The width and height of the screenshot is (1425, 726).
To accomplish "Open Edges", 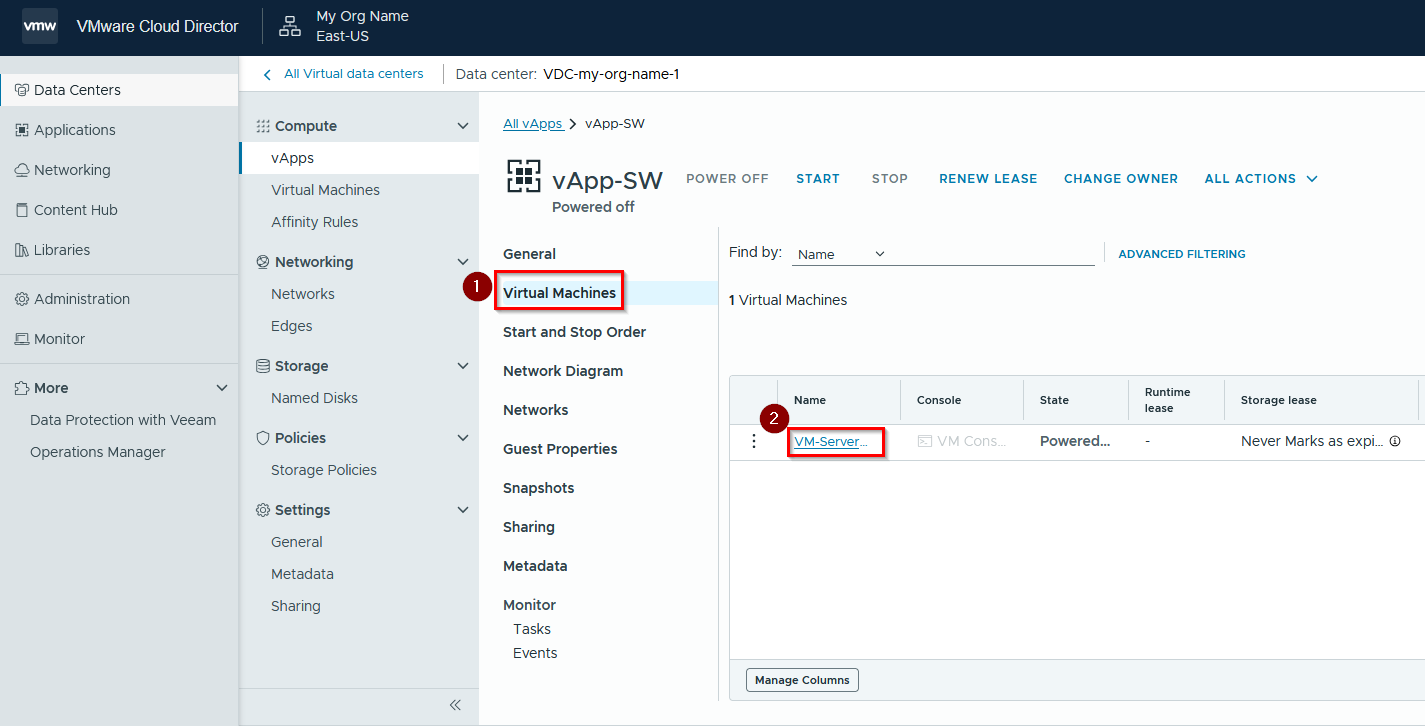I will click(x=291, y=326).
